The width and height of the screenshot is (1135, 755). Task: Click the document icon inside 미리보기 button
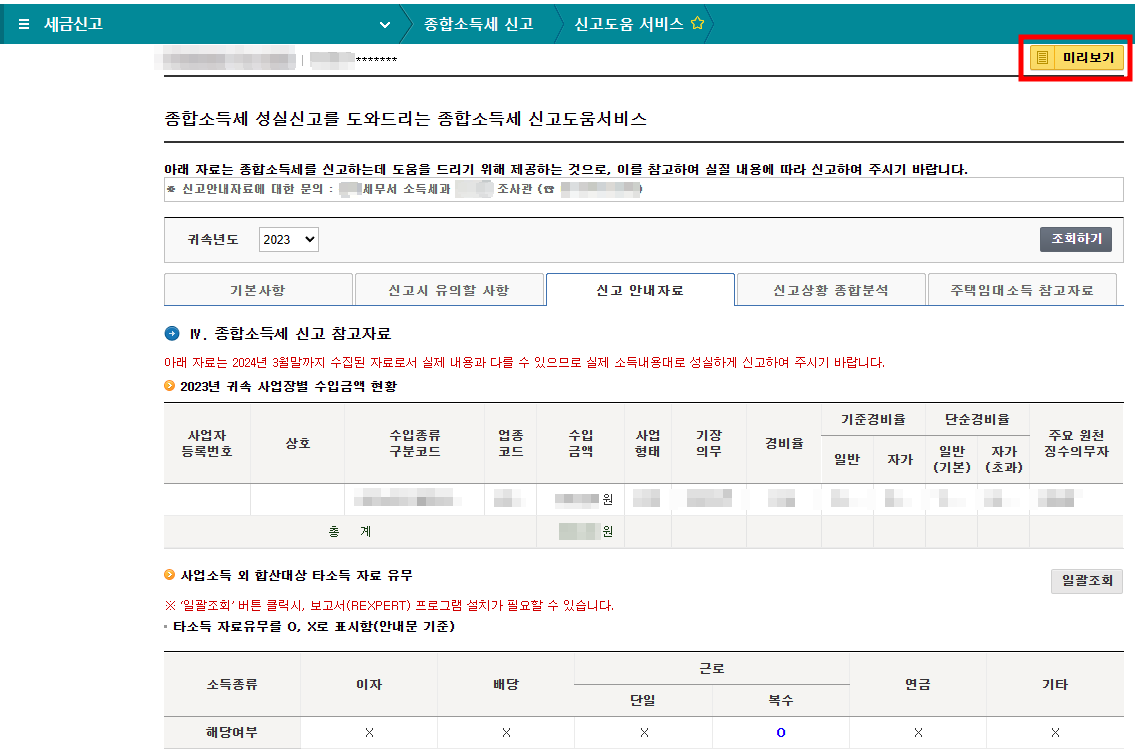point(1044,58)
